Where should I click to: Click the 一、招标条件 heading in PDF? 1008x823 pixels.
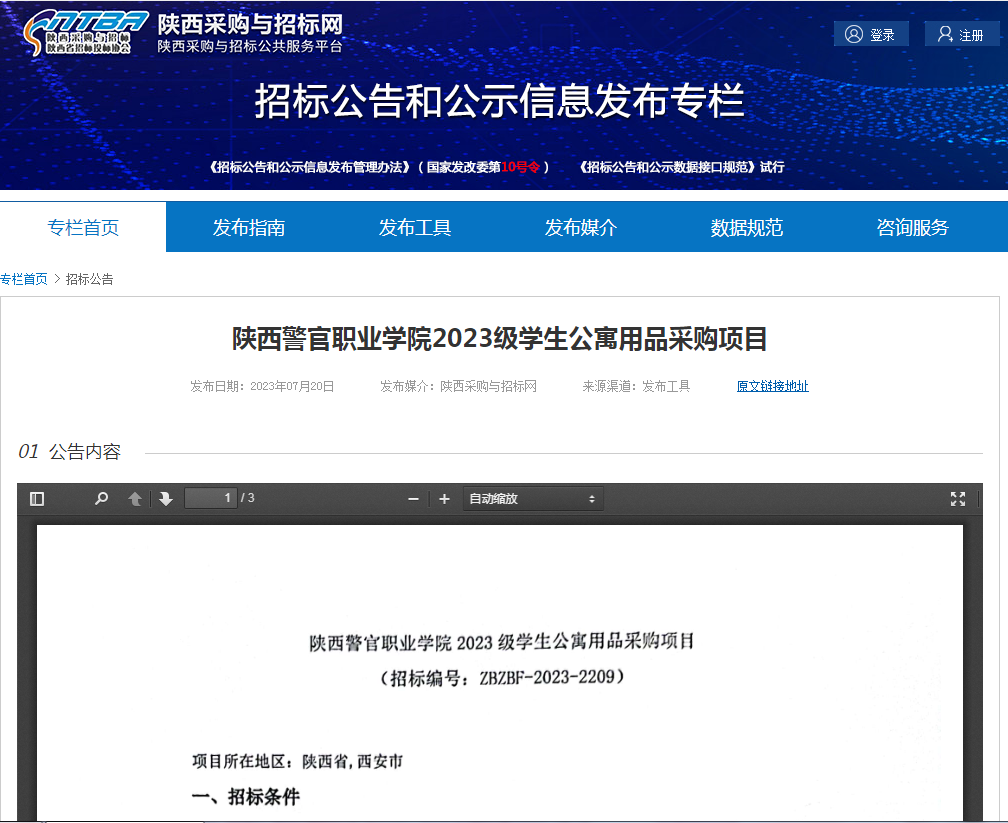click(x=246, y=797)
